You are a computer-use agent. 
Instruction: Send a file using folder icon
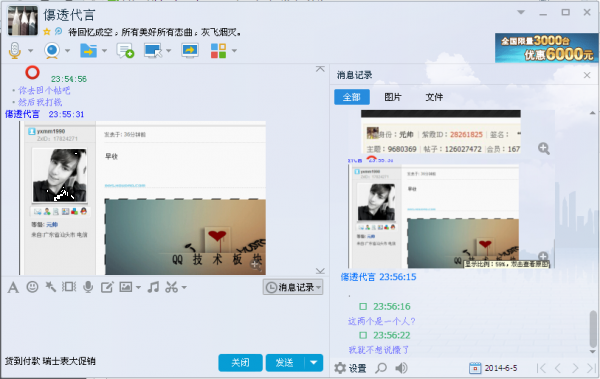point(88,50)
